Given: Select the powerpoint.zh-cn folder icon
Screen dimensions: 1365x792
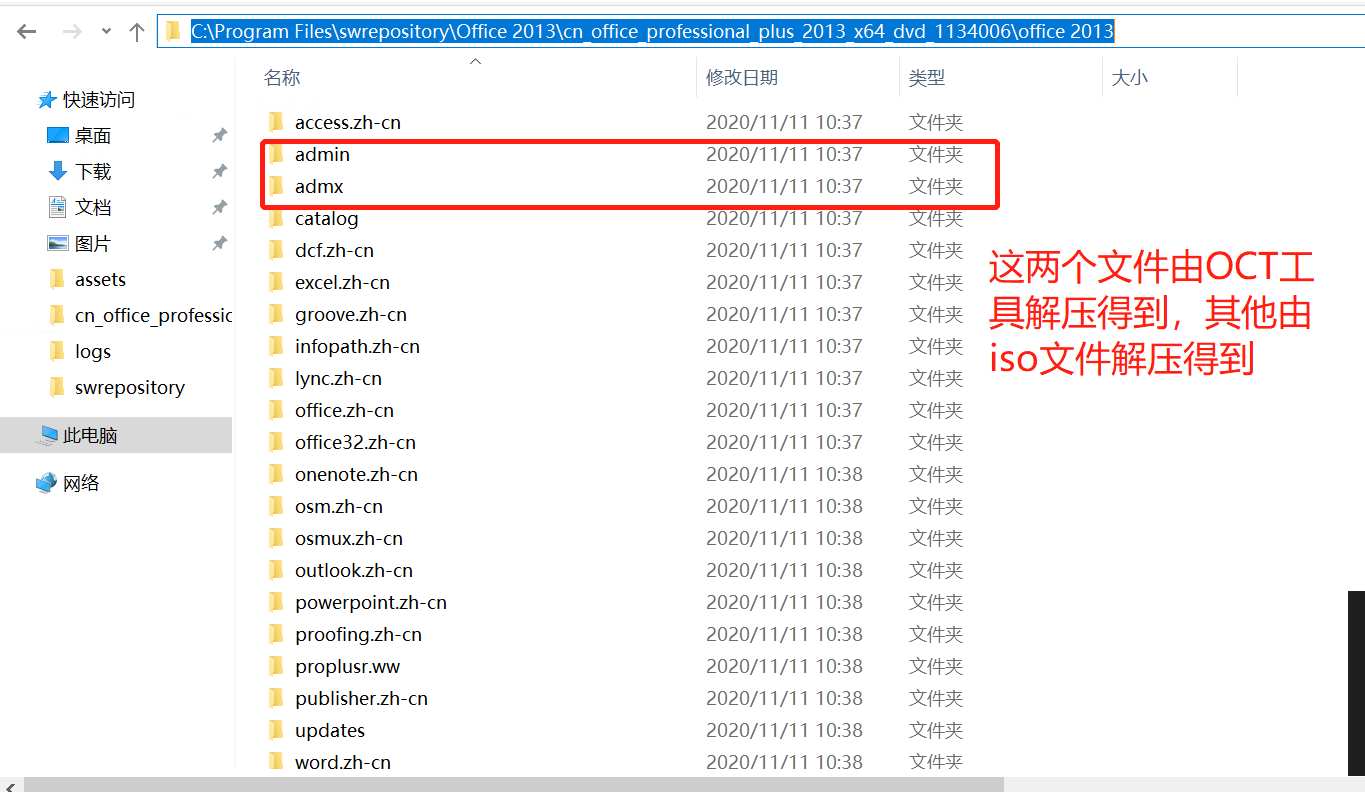Looking at the screenshot, I should (x=277, y=602).
